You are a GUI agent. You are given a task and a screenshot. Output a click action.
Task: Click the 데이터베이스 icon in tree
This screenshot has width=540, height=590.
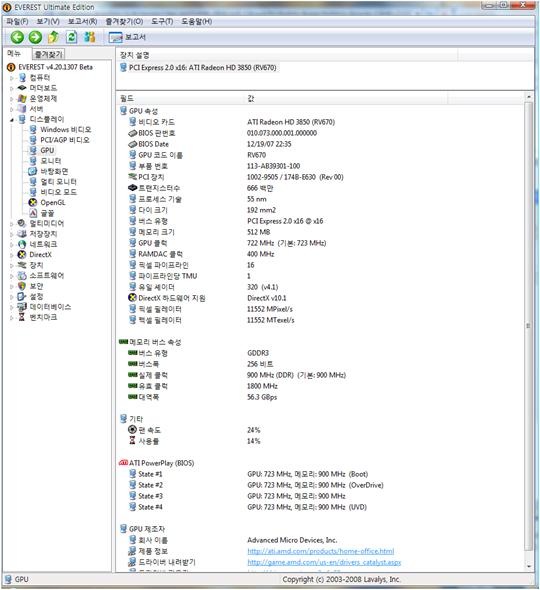tap(22, 307)
